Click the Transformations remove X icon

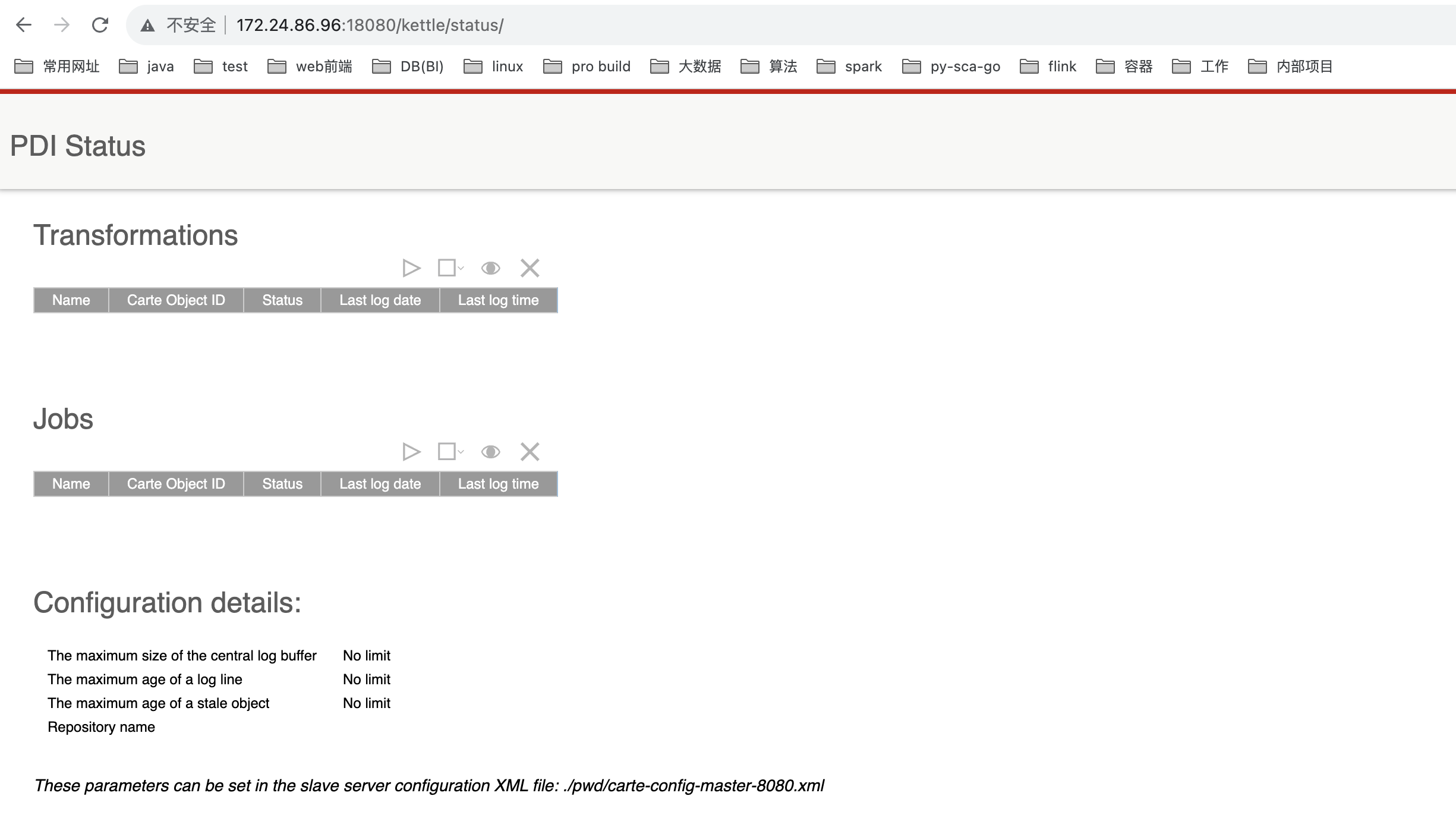[x=530, y=268]
